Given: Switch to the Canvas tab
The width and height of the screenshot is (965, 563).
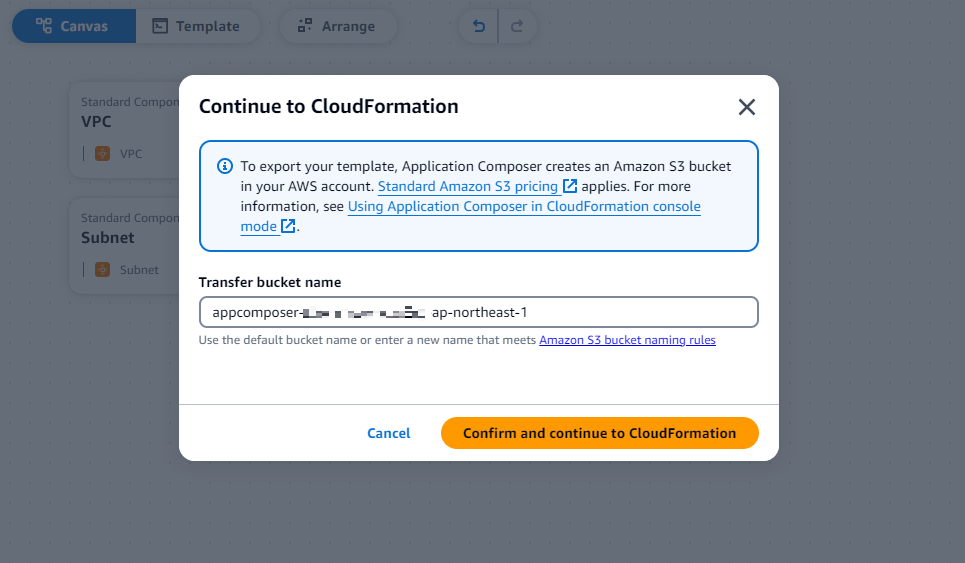Looking at the screenshot, I should click(74, 26).
